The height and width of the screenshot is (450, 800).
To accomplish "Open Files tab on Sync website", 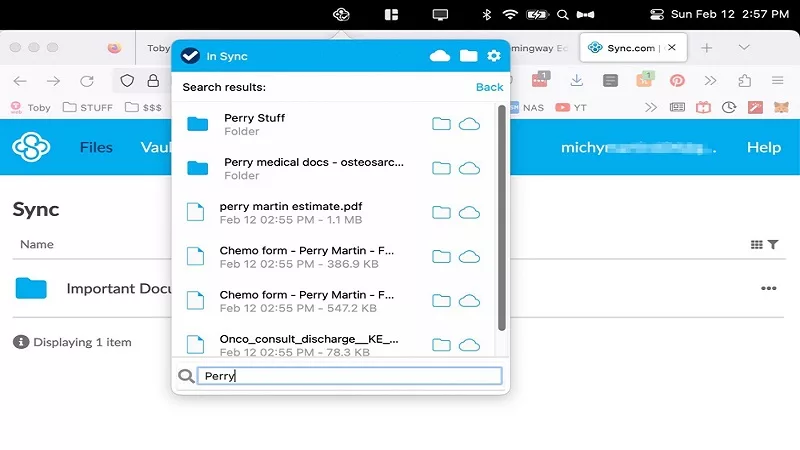I will pos(96,147).
